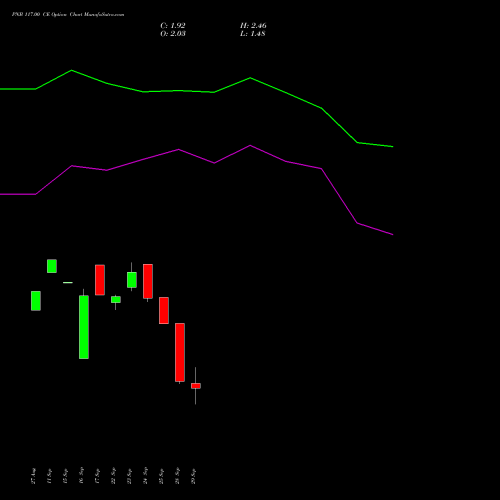Click the purple lower indicator line

[197, 157]
